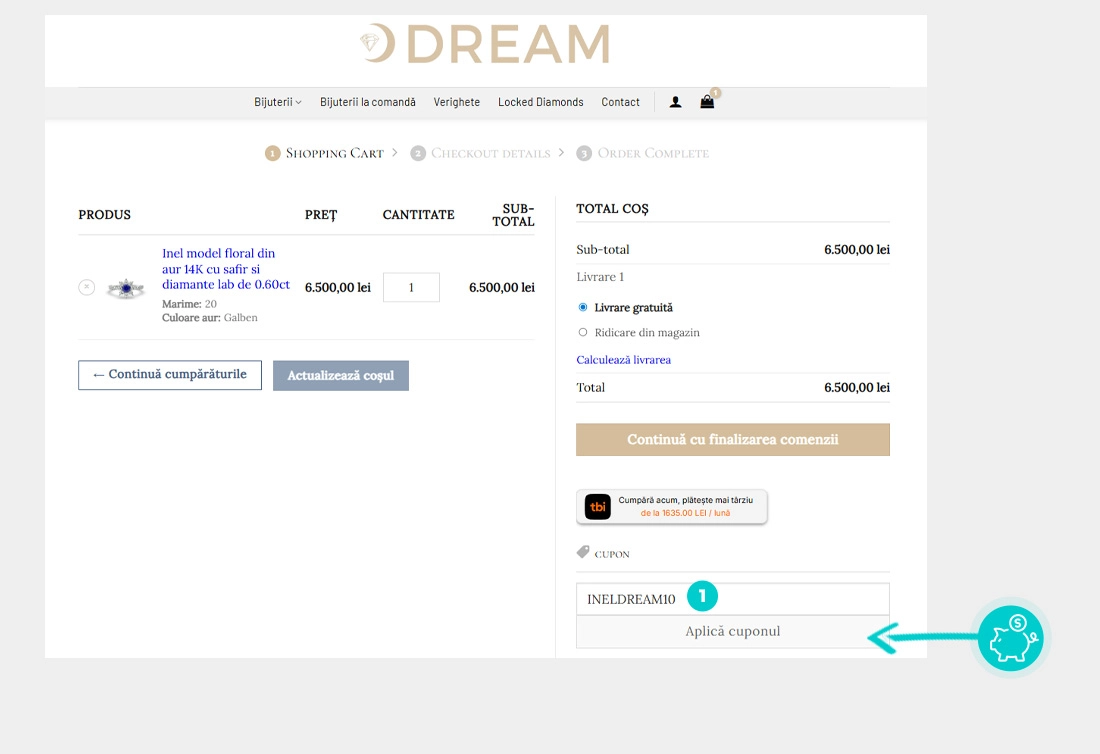
Task: Click the Shopping Cart step circle icon
Action: point(272,153)
